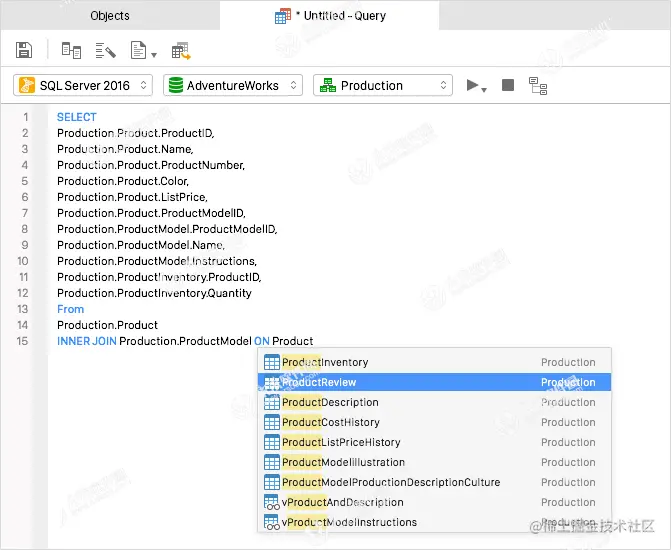Click the ProductInventory table icon
This screenshot has height=550, width=671.
coord(272,362)
